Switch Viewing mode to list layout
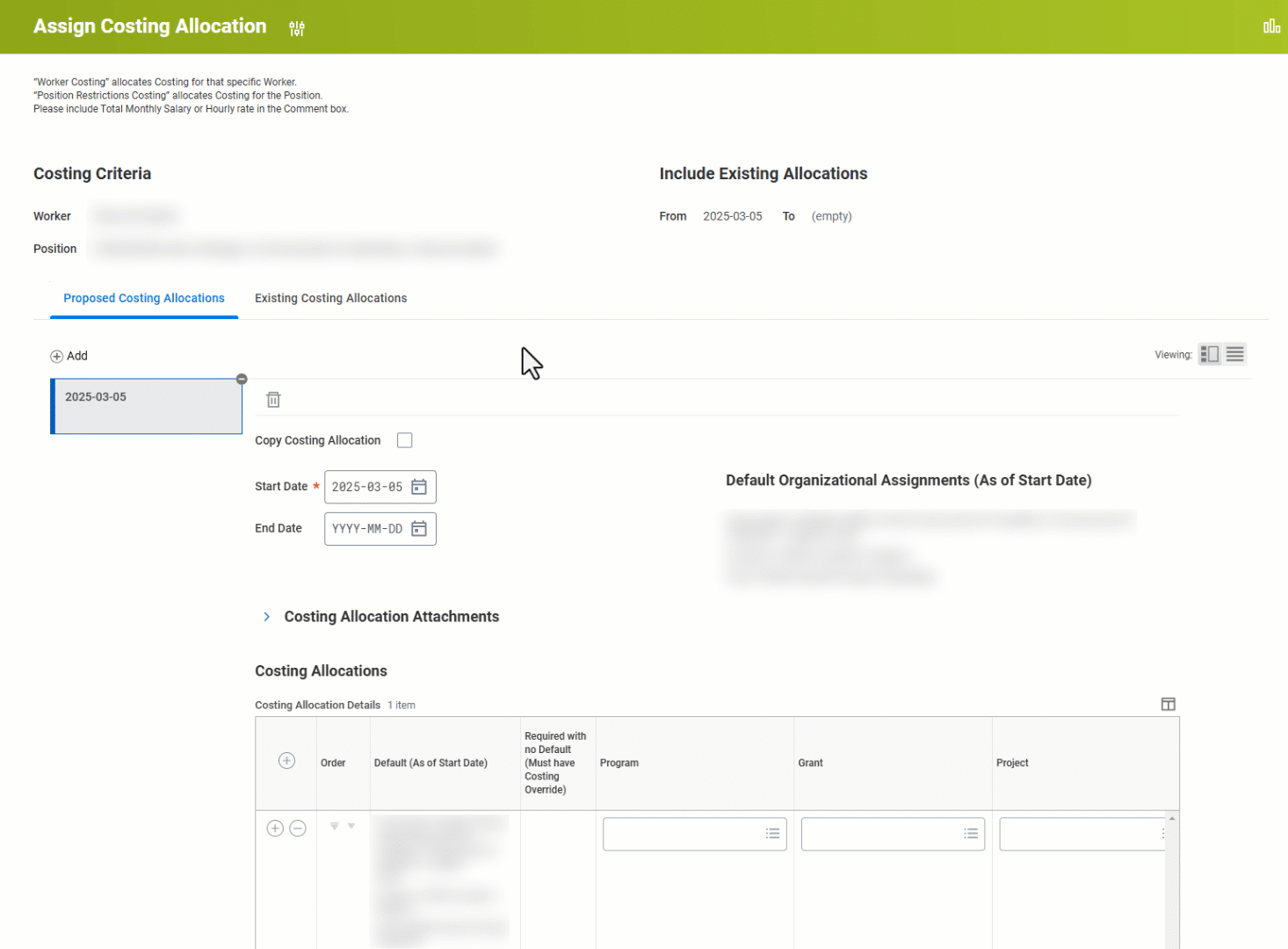Image resolution: width=1288 pixels, height=949 pixels. point(1234,353)
